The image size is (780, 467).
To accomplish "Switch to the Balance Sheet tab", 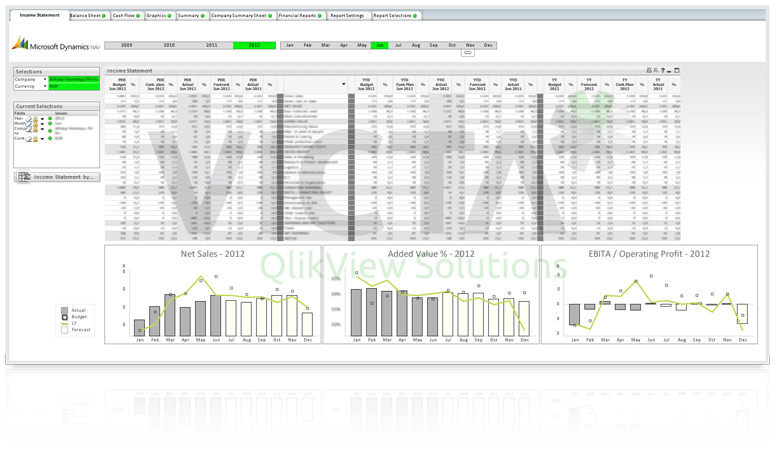I will pyautogui.click(x=89, y=16).
